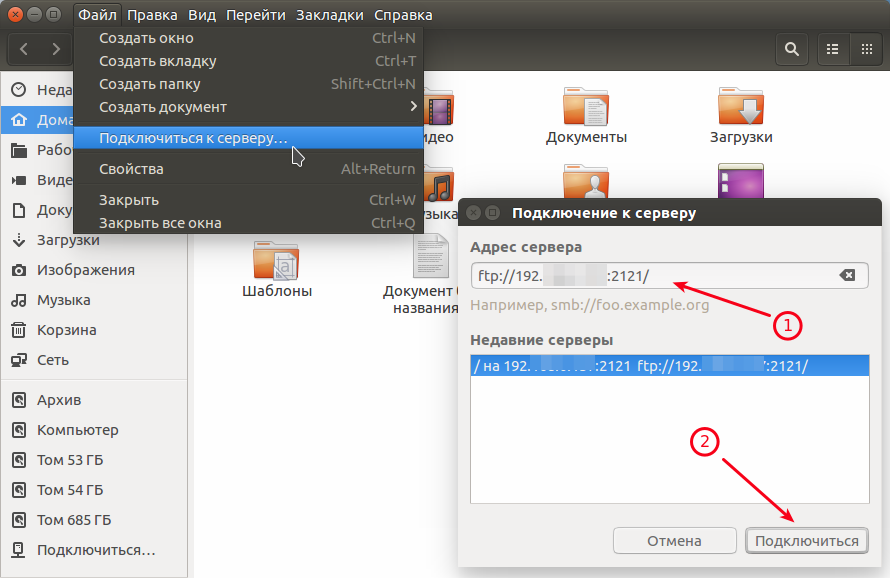Go back with the left arrow button
This screenshot has height=578, width=890.
click(x=24, y=49)
